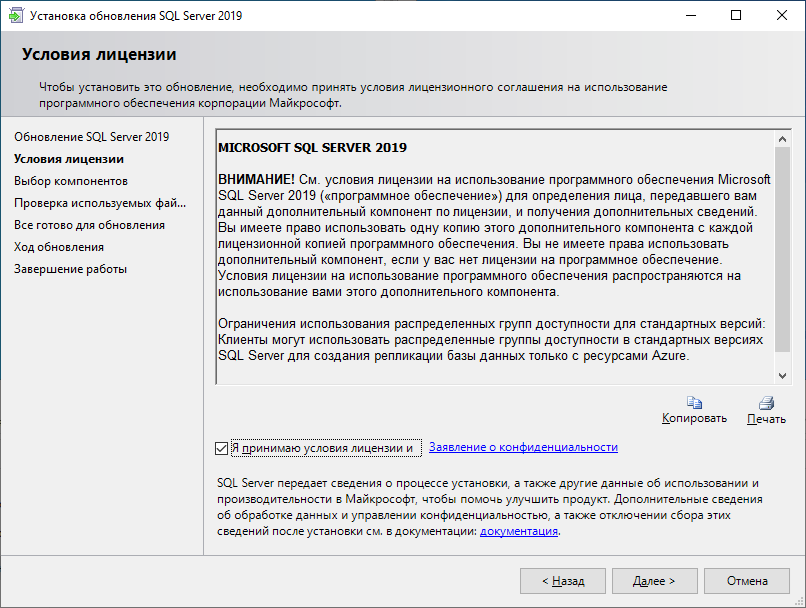Viewport: 806px width, 608px height.
Task: Select the 'Все готово для обновления' step
Action: (89, 225)
